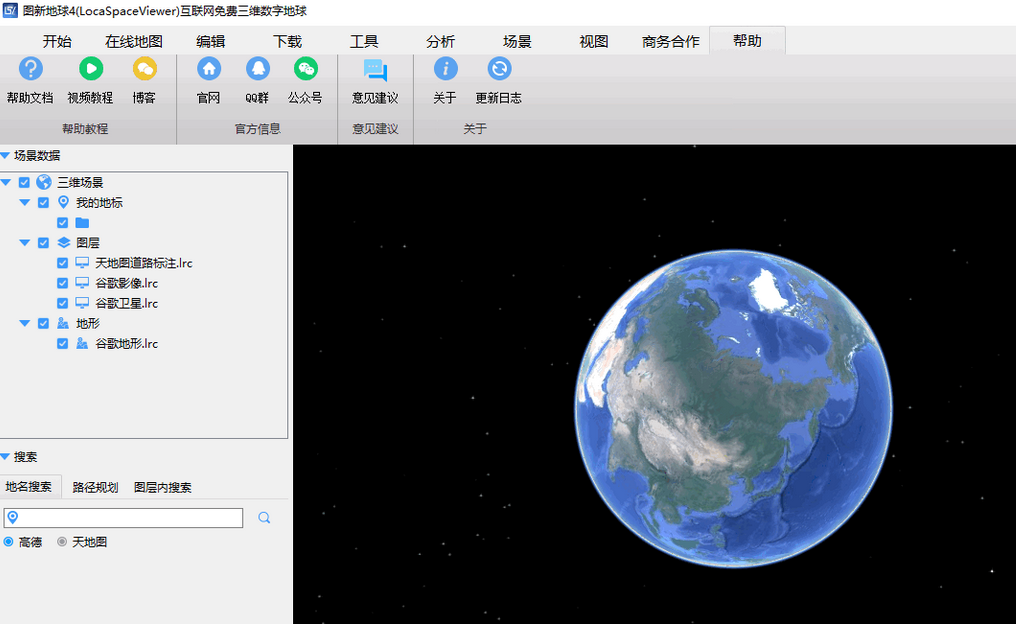Select the 天地图道路标注.lrc layer name
This screenshot has height=624, width=1016.
(144, 263)
